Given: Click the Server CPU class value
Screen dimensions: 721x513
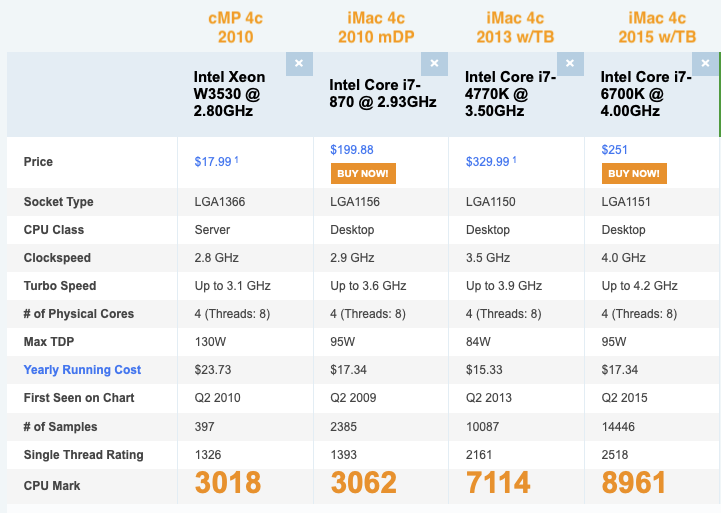Looking at the screenshot, I should [x=212, y=230].
